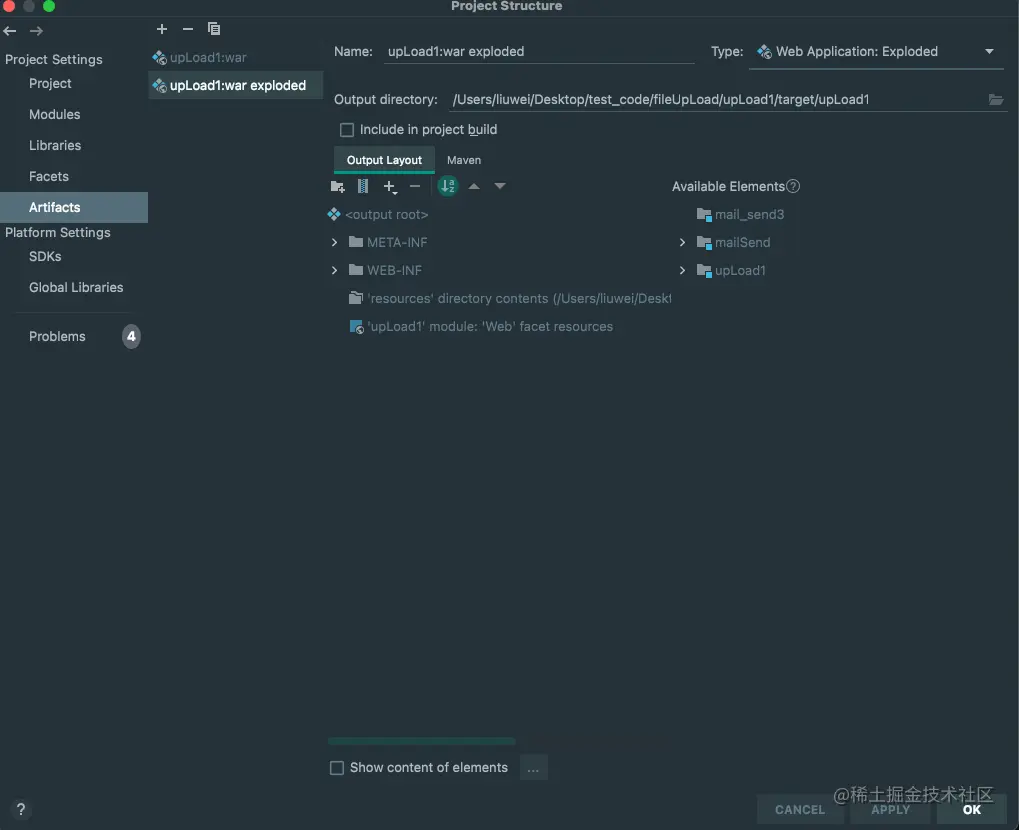Image resolution: width=1019 pixels, height=830 pixels.
Task: Enable Include in project build
Action: pyautogui.click(x=347, y=130)
